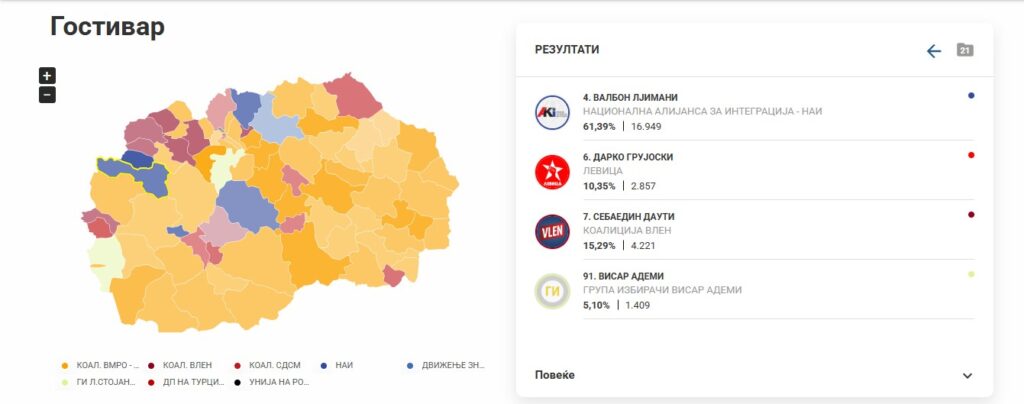Zoom in on the map
Viewport: 1024px width, 404px height.
point(47,76)
